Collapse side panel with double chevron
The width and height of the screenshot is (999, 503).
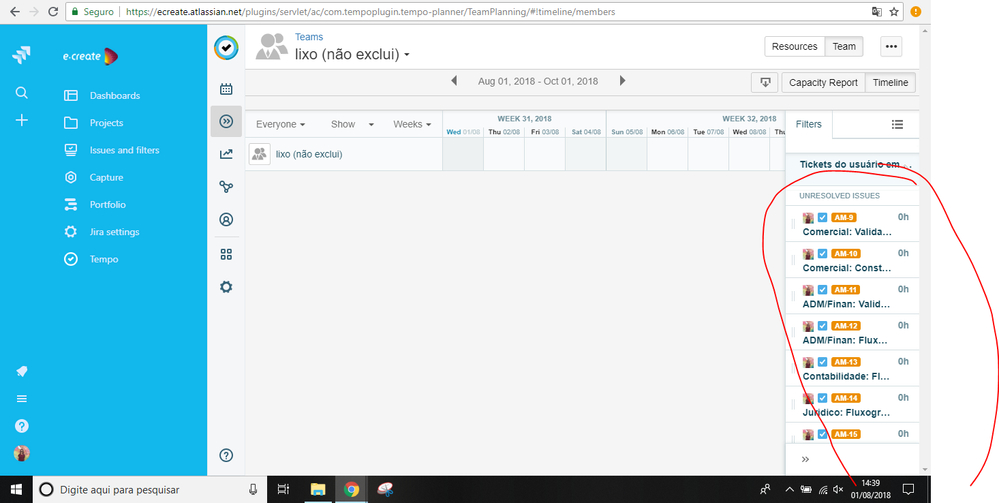point(805,459)
